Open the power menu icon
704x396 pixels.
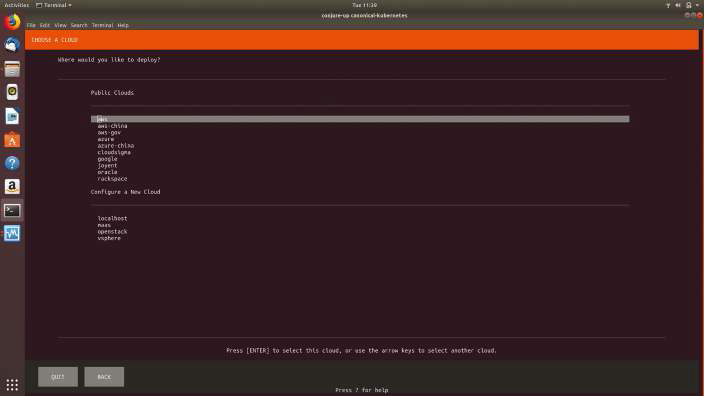pyautogui.click(x=689, y=5)
